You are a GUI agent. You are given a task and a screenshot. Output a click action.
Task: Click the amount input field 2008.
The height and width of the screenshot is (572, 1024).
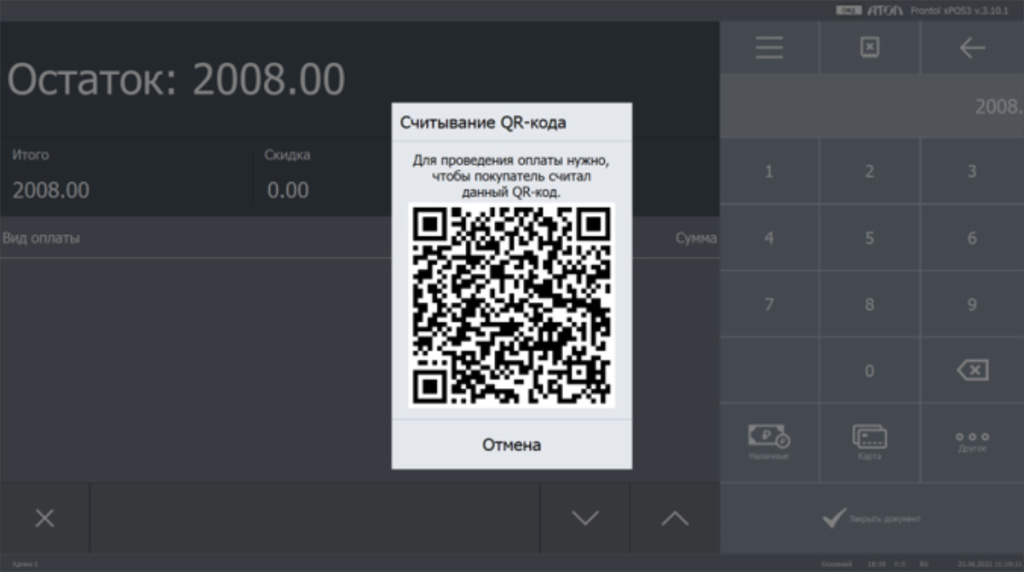pyautogui.click(x=872, y=106)
